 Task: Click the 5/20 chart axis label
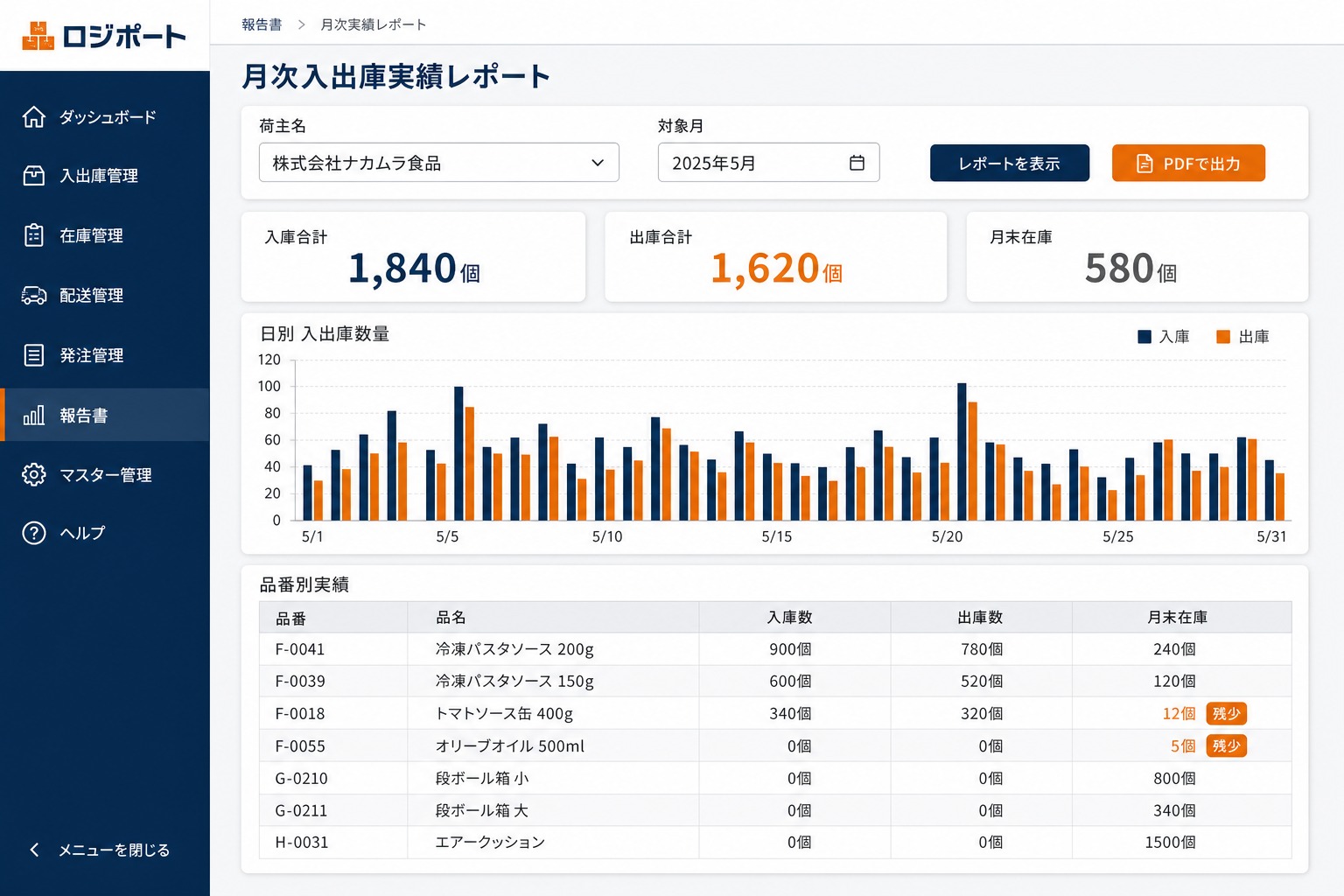pyautogui.click(x=947, y=536)
